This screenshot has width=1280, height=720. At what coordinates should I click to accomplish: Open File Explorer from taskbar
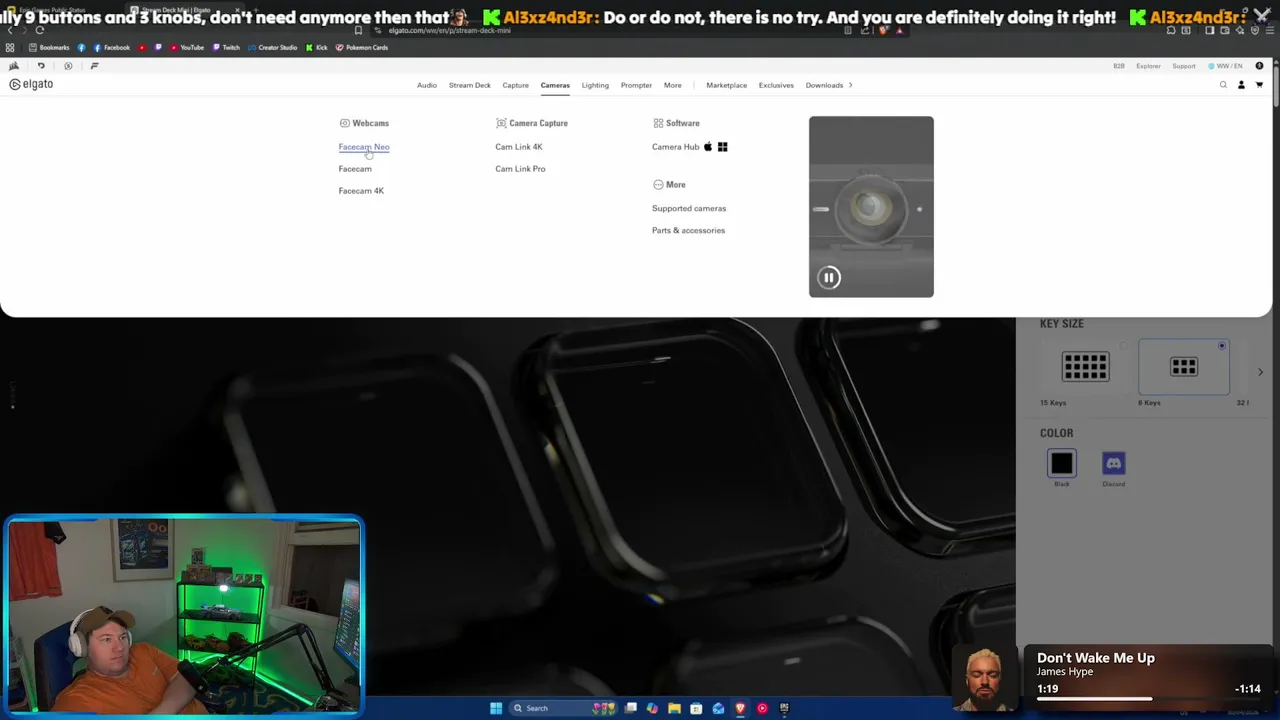[x=674, y=708]
